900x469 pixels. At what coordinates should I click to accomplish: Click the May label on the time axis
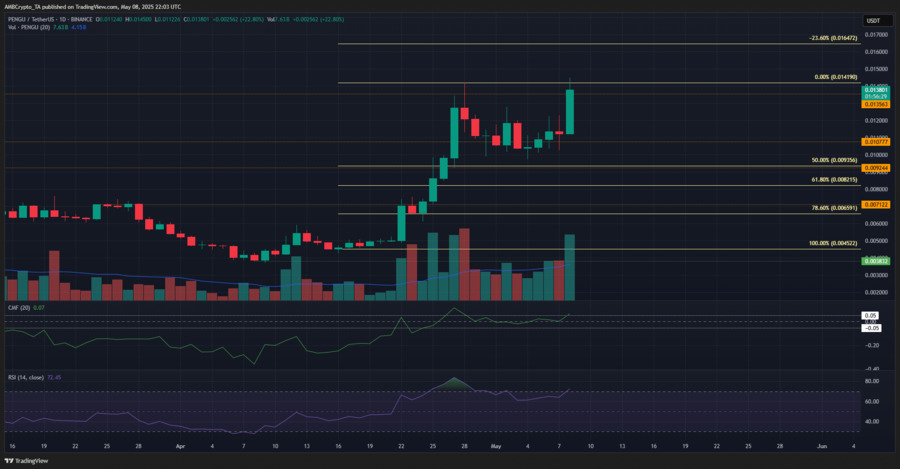coord(496,446)
